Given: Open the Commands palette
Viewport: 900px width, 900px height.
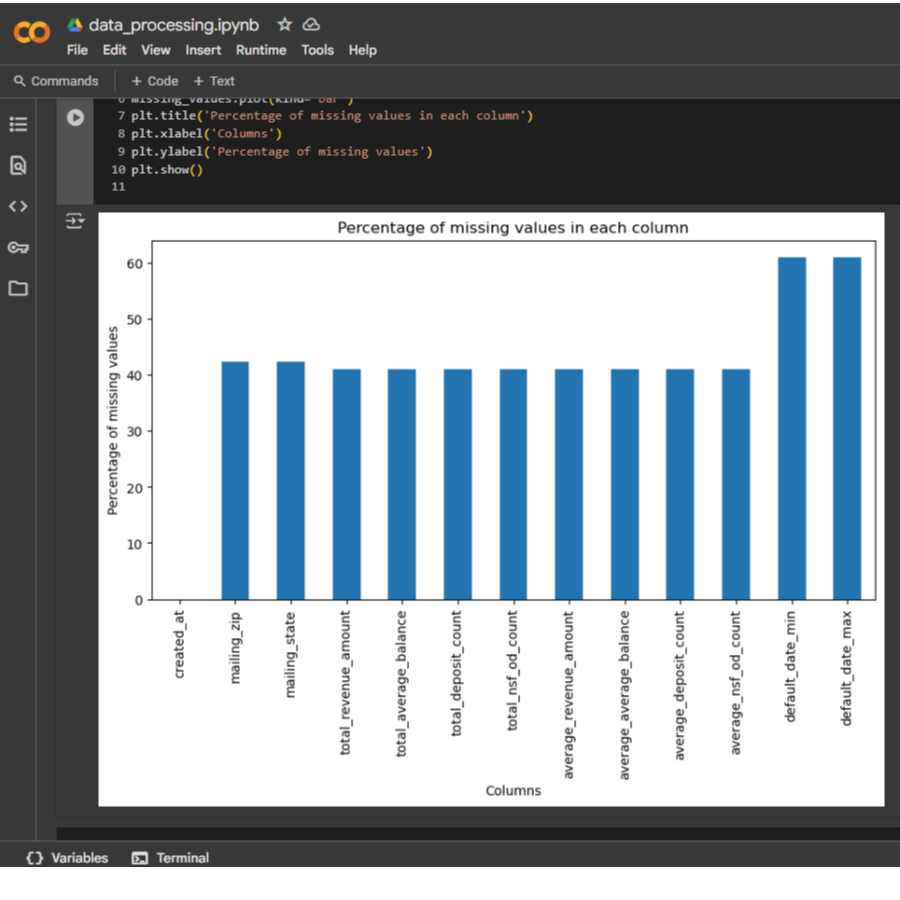Looking at the screenshot, I should (56, 81).
